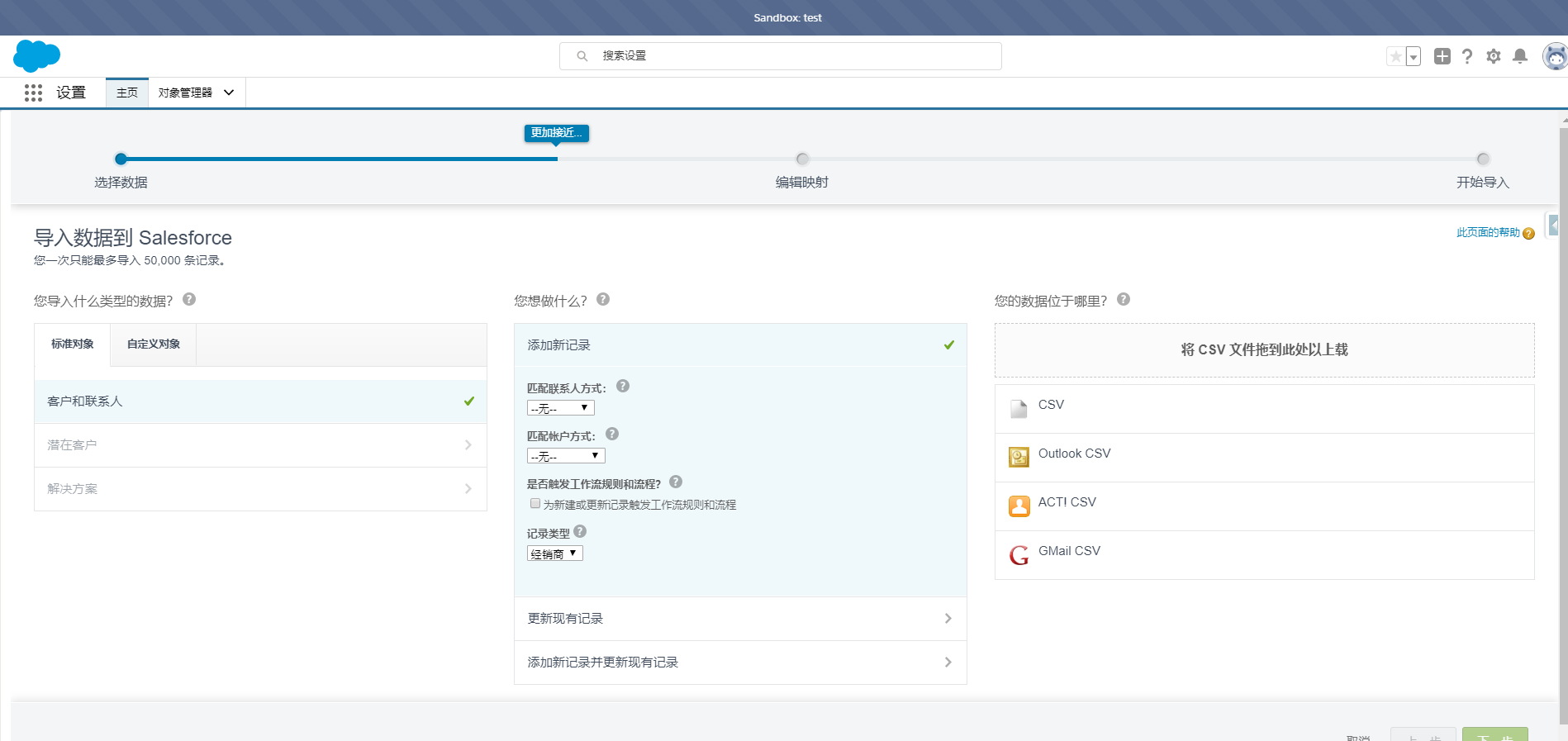Click the 添加新记录 option header
1568x741 pixels.
click(740, 345)
